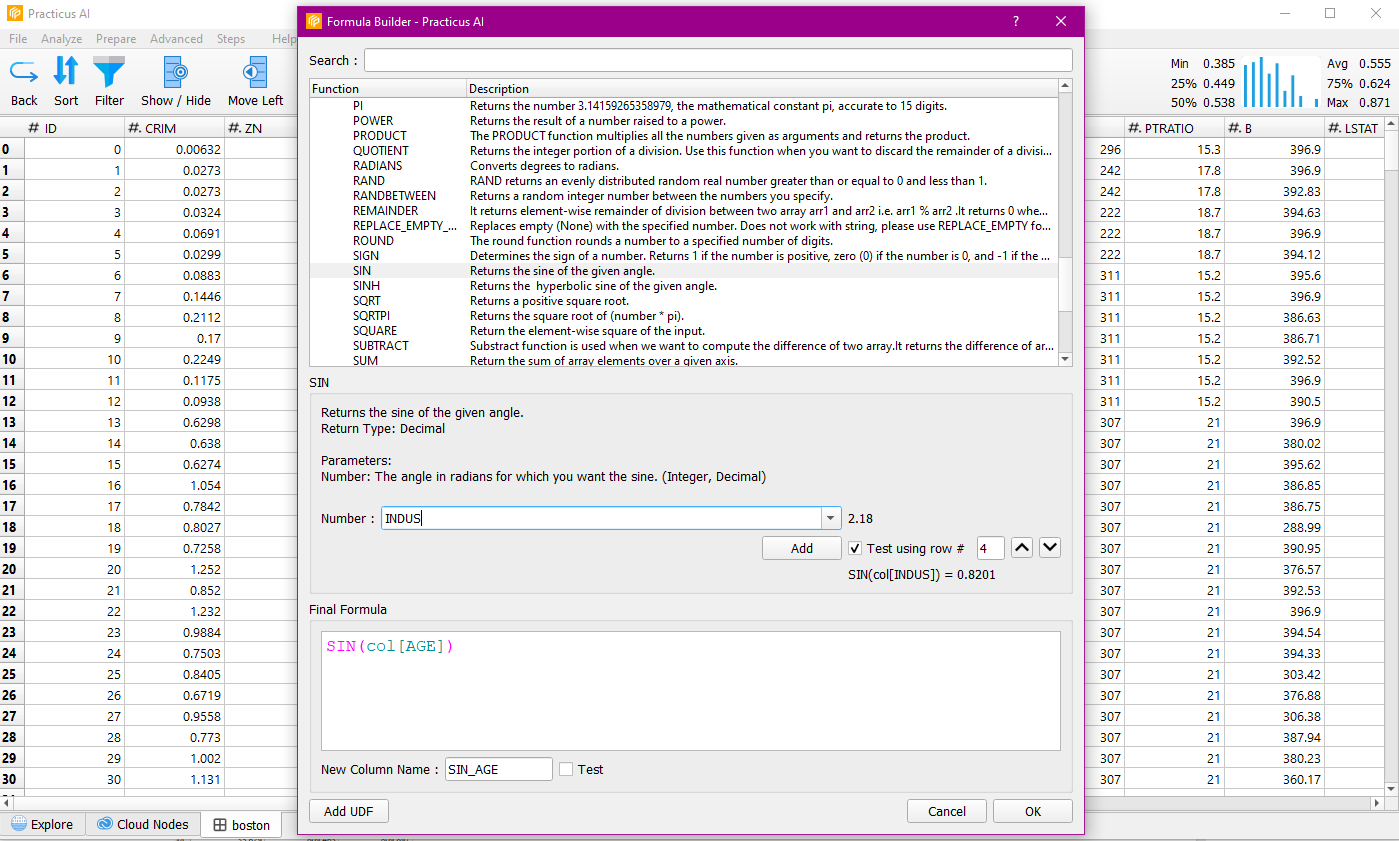Click the LSTAT column header in grid
1399x841 pixels.
click(1354, 128)
